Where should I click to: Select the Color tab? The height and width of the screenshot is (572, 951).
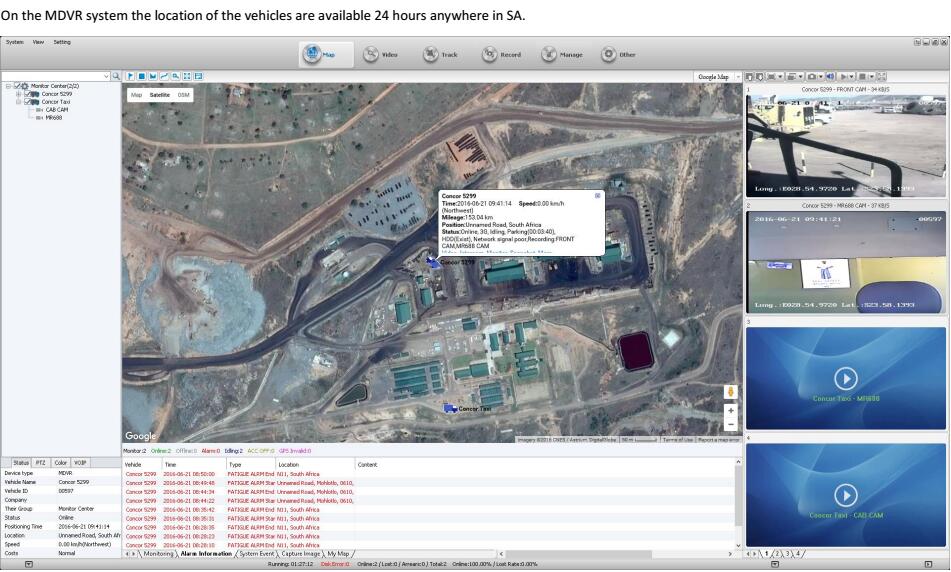60,462
